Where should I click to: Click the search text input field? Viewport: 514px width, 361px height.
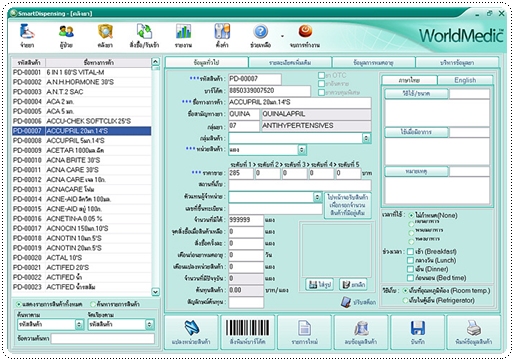103,338
